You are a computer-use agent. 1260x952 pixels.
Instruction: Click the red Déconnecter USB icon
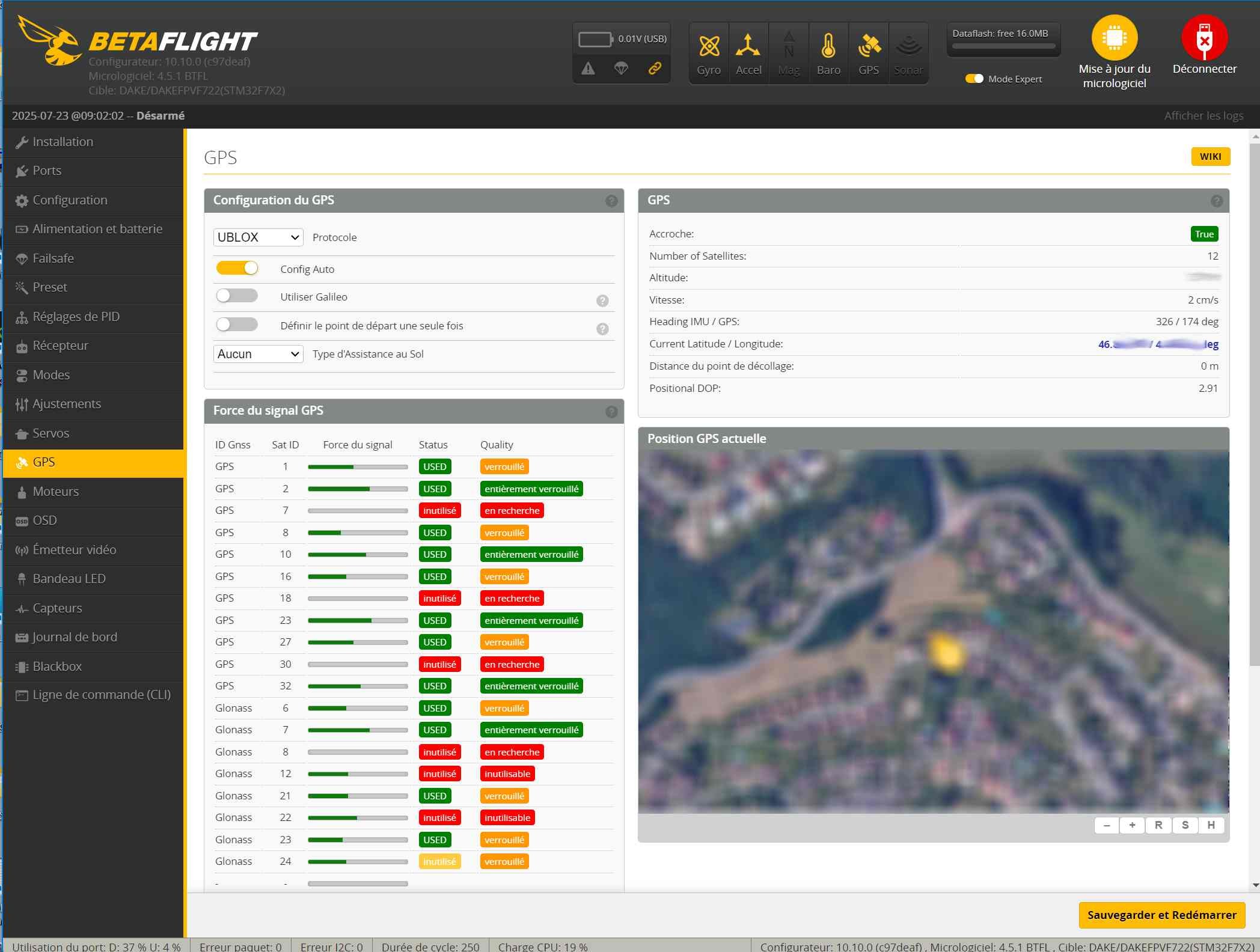click(x=1204, y=38)
